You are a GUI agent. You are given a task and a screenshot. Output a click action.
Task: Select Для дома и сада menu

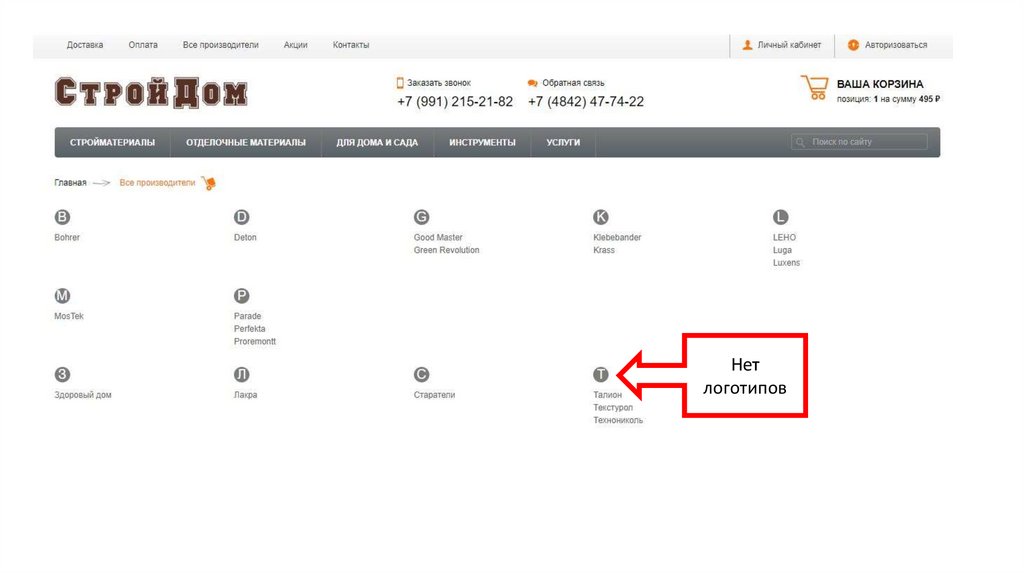click(377, 143)
